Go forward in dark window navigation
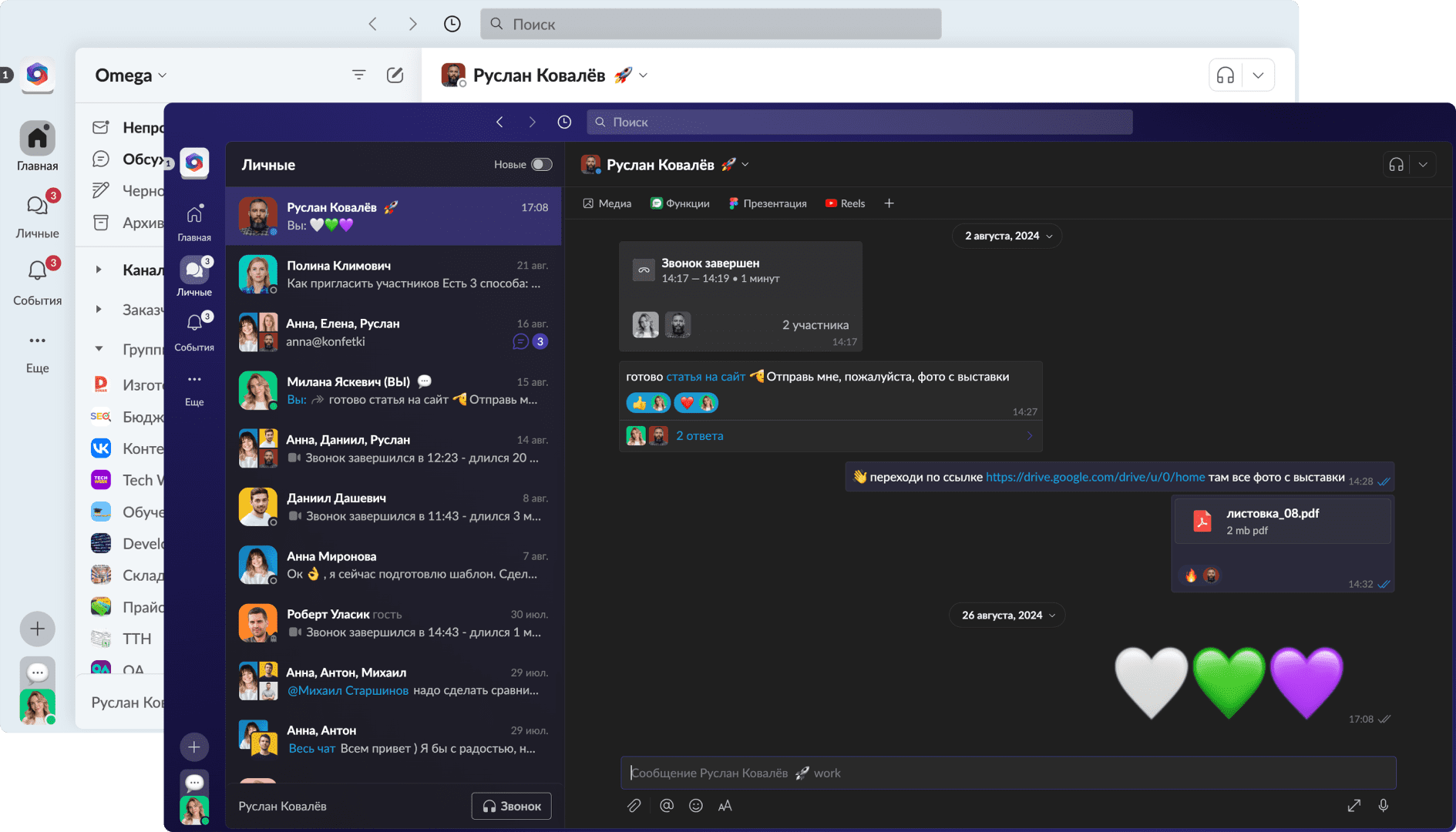This screenshot has width=1456, height=832. click(532, 122)
